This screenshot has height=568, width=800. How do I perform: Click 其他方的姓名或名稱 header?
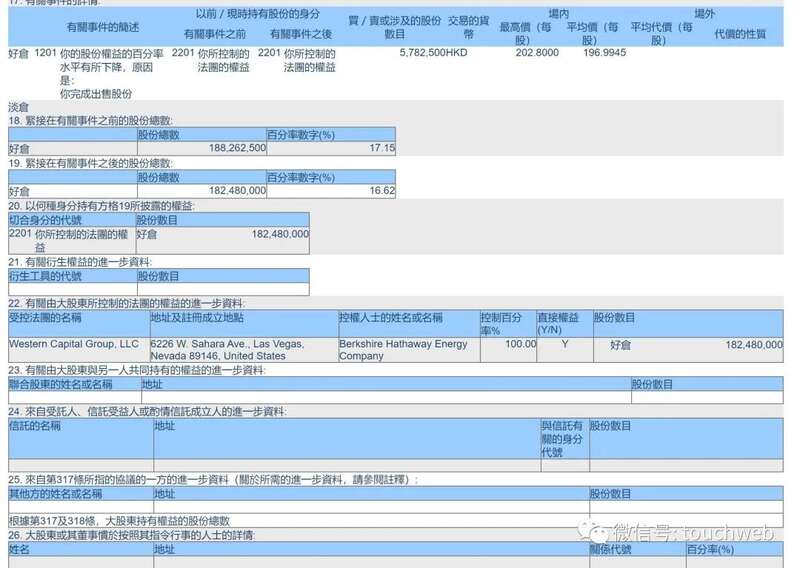tap(55, 494)
